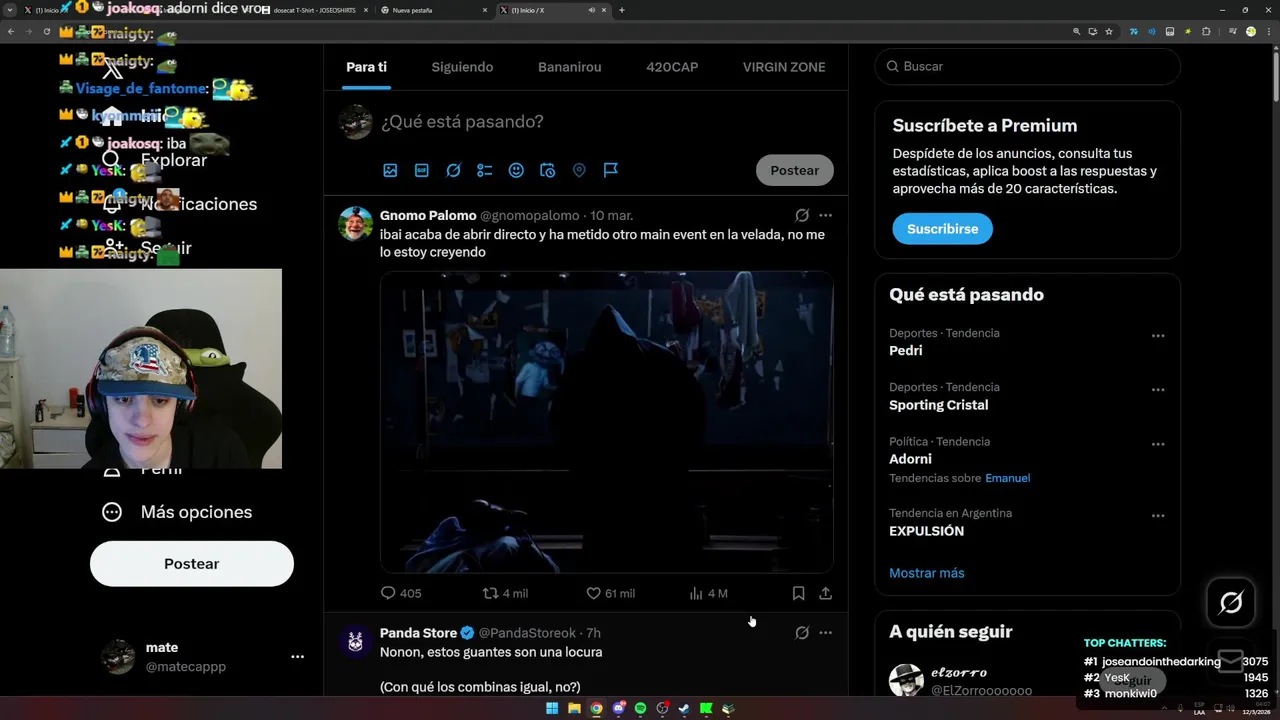
Task: Open more options for Panda Store post
Action: click(x=825, y=633)
